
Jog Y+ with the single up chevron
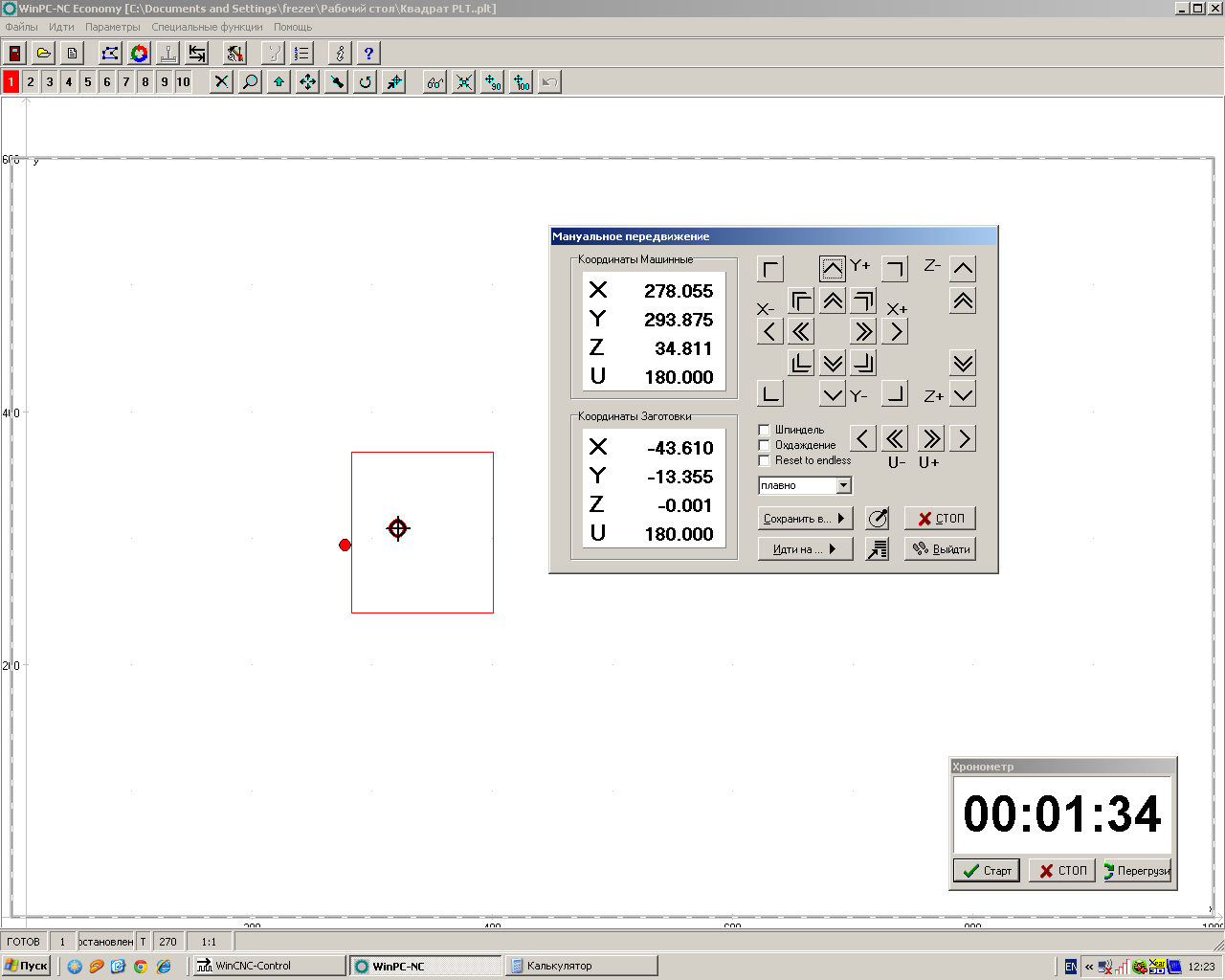[x=833, y=269]
